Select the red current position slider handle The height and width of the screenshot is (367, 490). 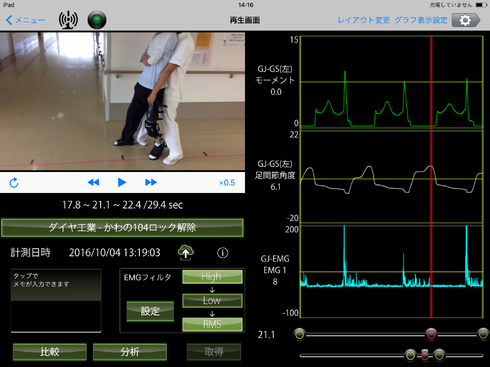point(431,334)
